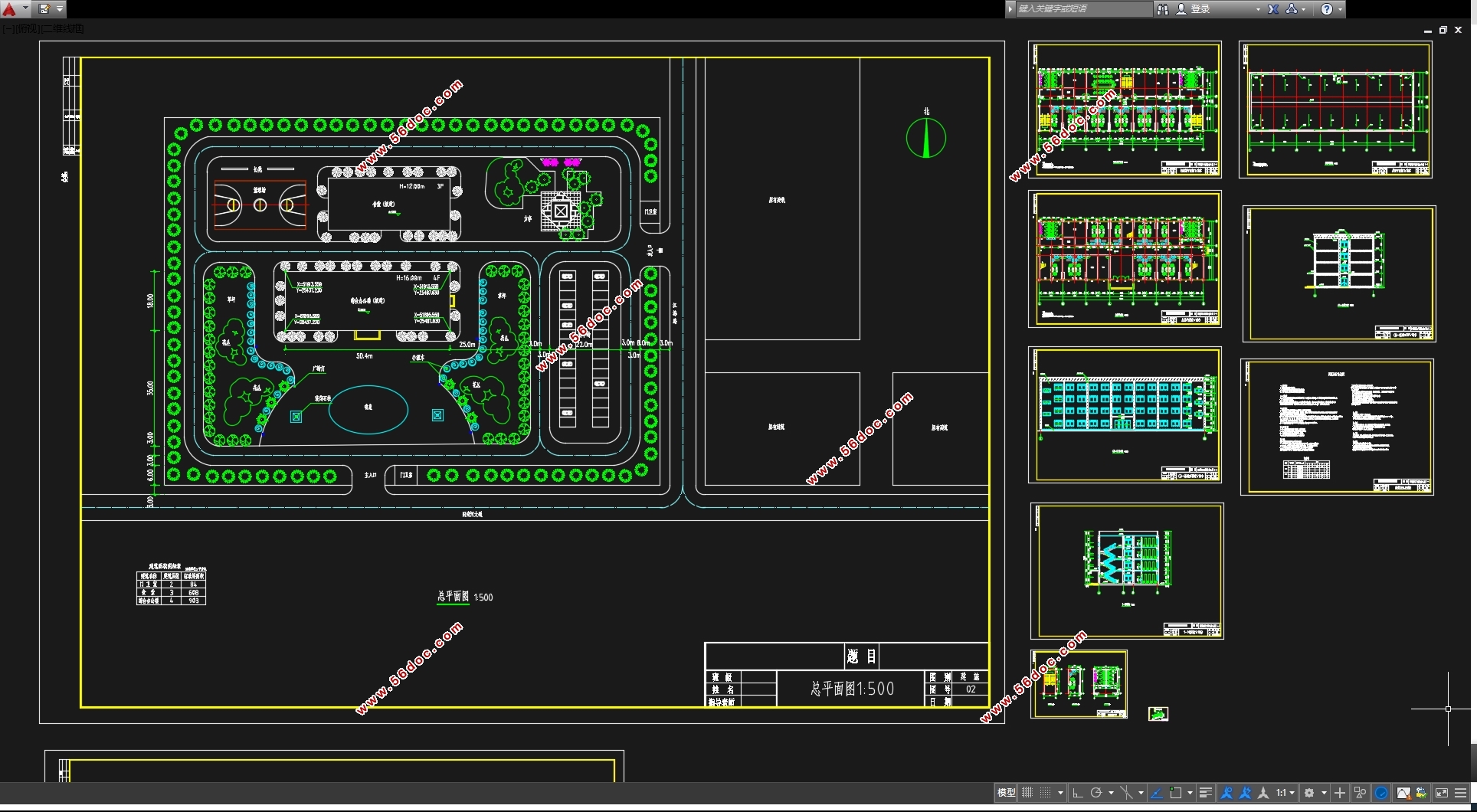Toggle hardware acceleration blue circle
This screenshot has height=812, width=1477.
(1381, 793)
